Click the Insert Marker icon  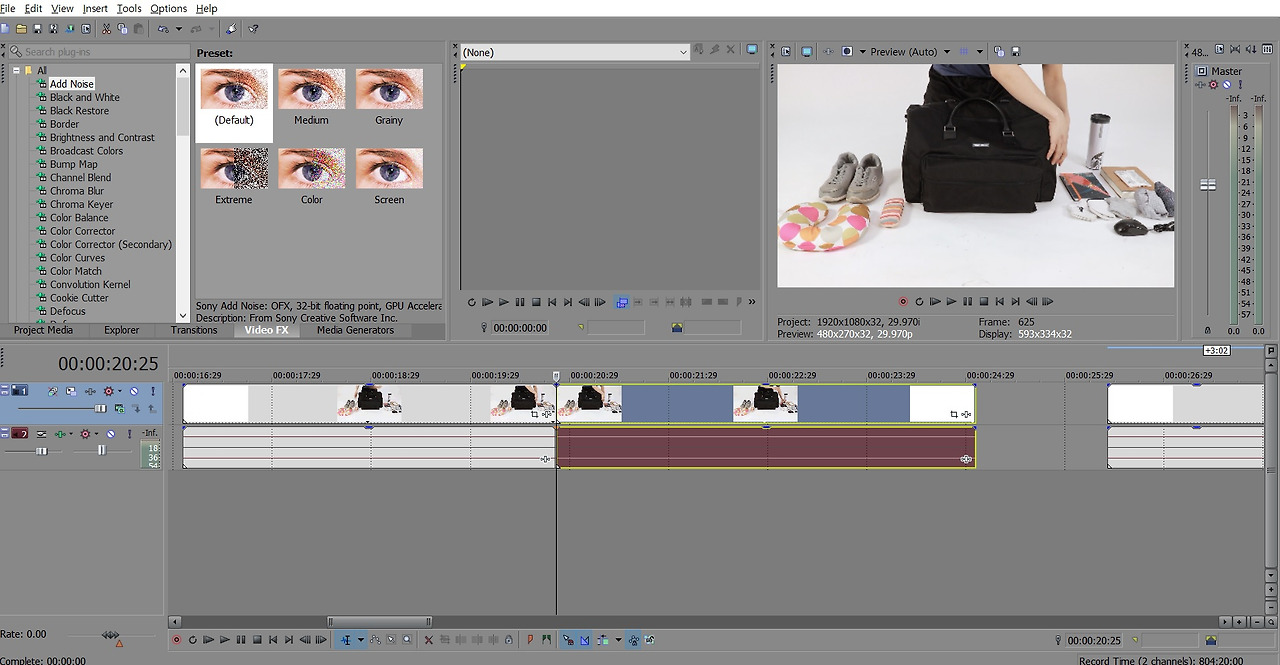530,640
